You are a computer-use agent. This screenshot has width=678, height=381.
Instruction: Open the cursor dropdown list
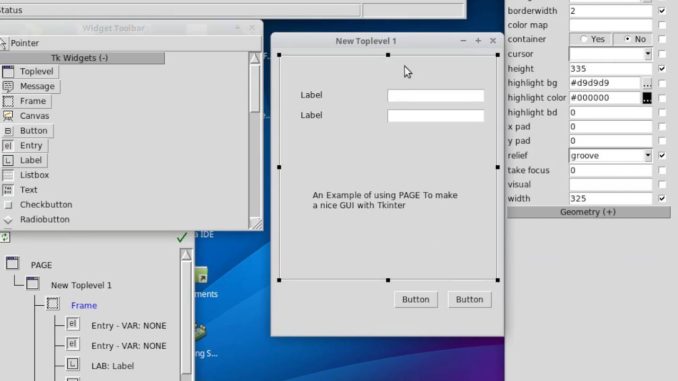pos(647,54)
